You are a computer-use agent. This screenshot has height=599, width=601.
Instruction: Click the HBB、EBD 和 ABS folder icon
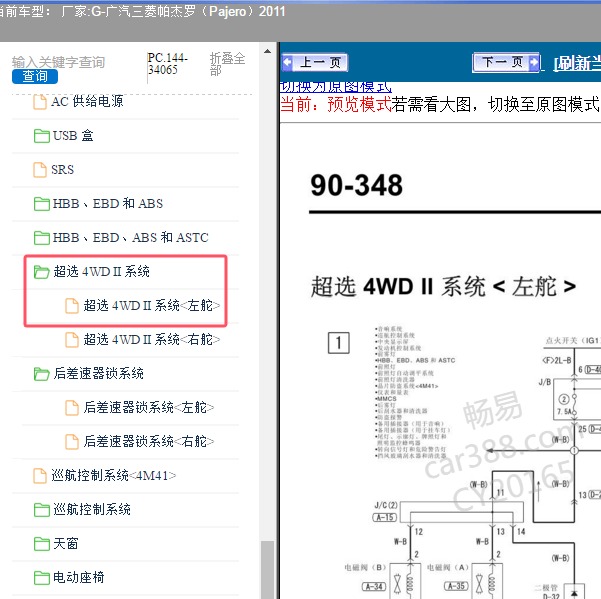coord(41,203)
